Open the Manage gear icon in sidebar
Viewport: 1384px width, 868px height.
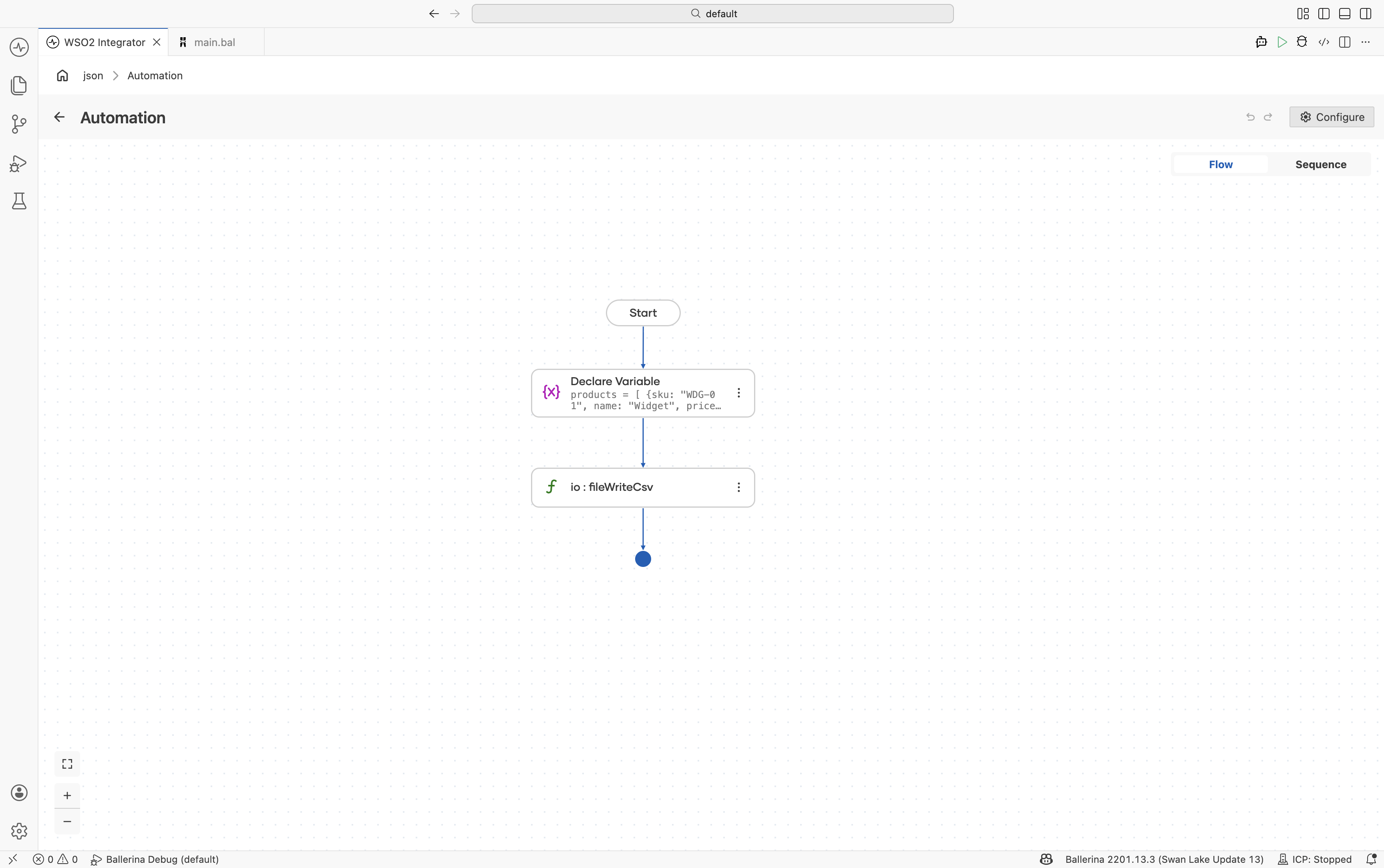pos(19,831)
